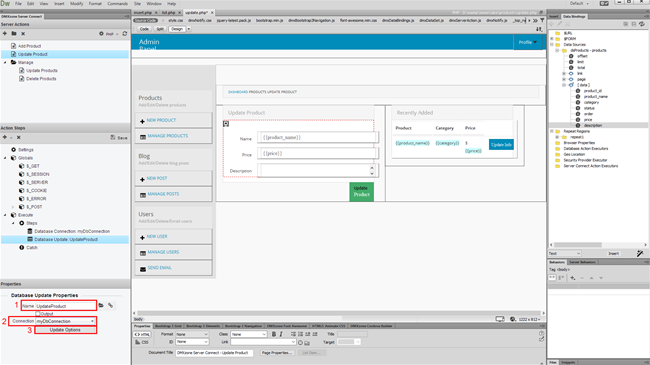Enable the Output checkbox
Viewport: 650px width, 365px height.
tap(38, 314)
